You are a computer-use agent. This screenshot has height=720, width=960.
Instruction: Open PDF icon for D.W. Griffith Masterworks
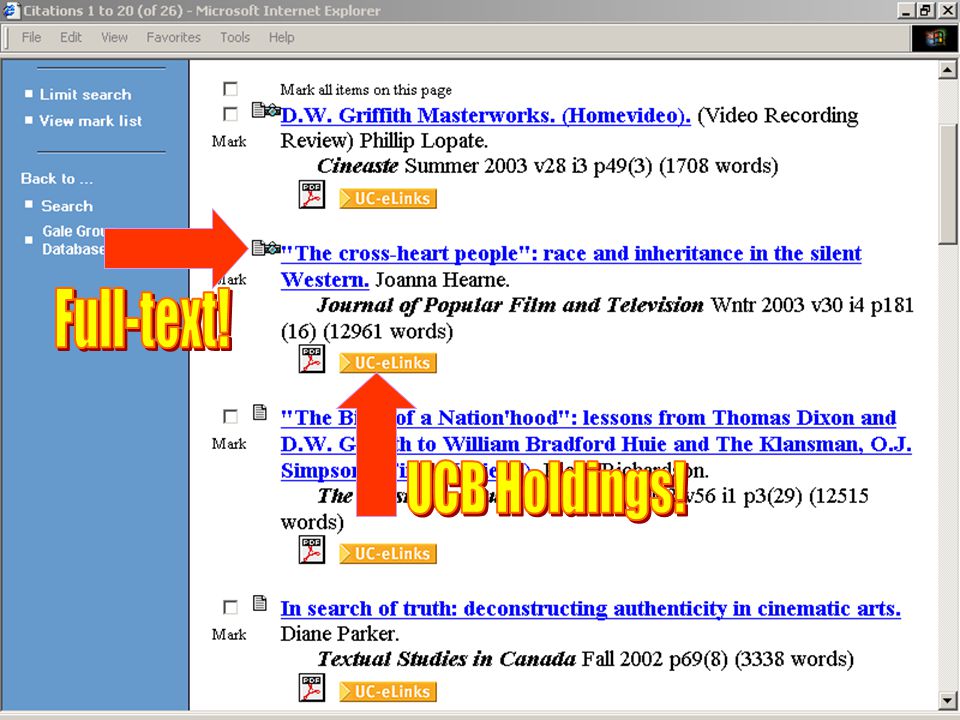[312, 195]
